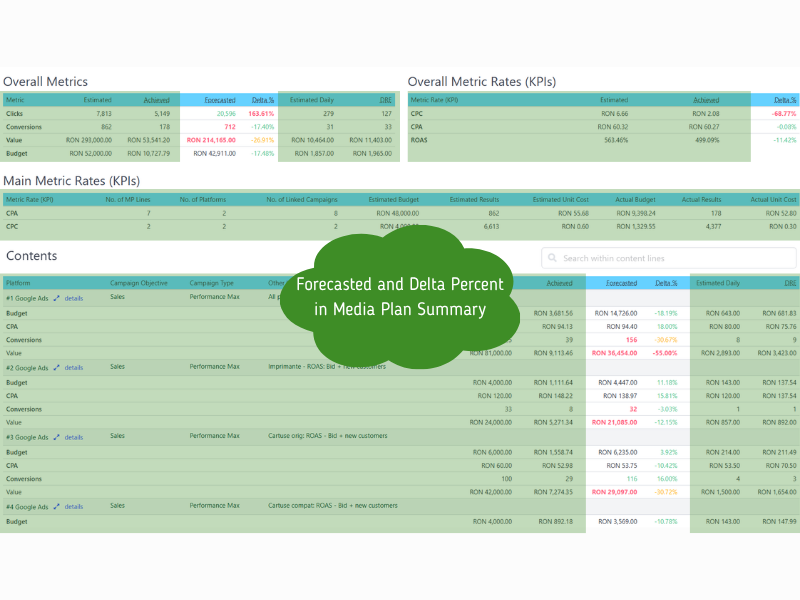
Task: View details of the #1 Google Ads campaign
Action: tap(73, 298)
